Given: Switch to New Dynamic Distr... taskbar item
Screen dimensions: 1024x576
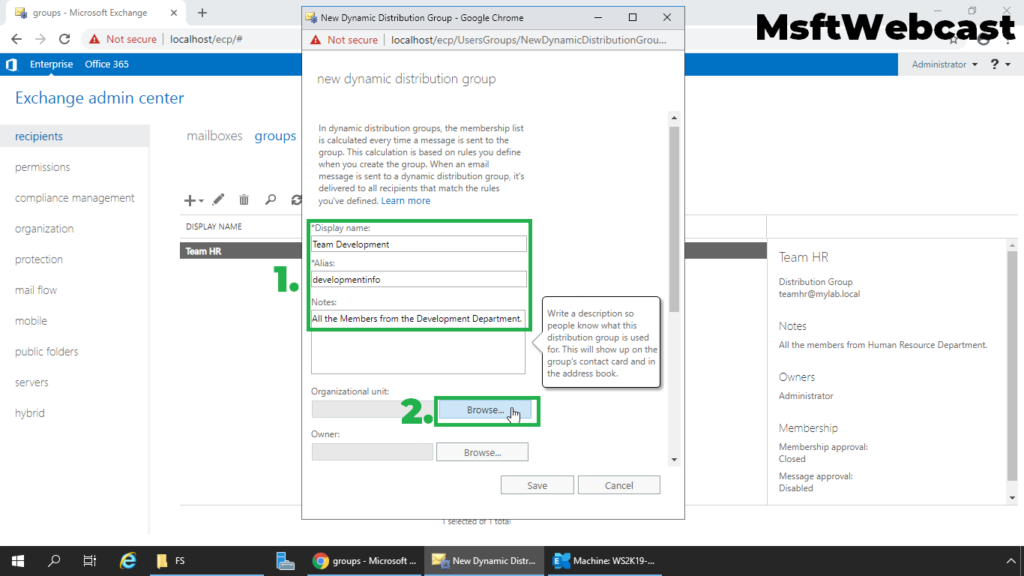Looking at the screenshot, I should 484,560.
